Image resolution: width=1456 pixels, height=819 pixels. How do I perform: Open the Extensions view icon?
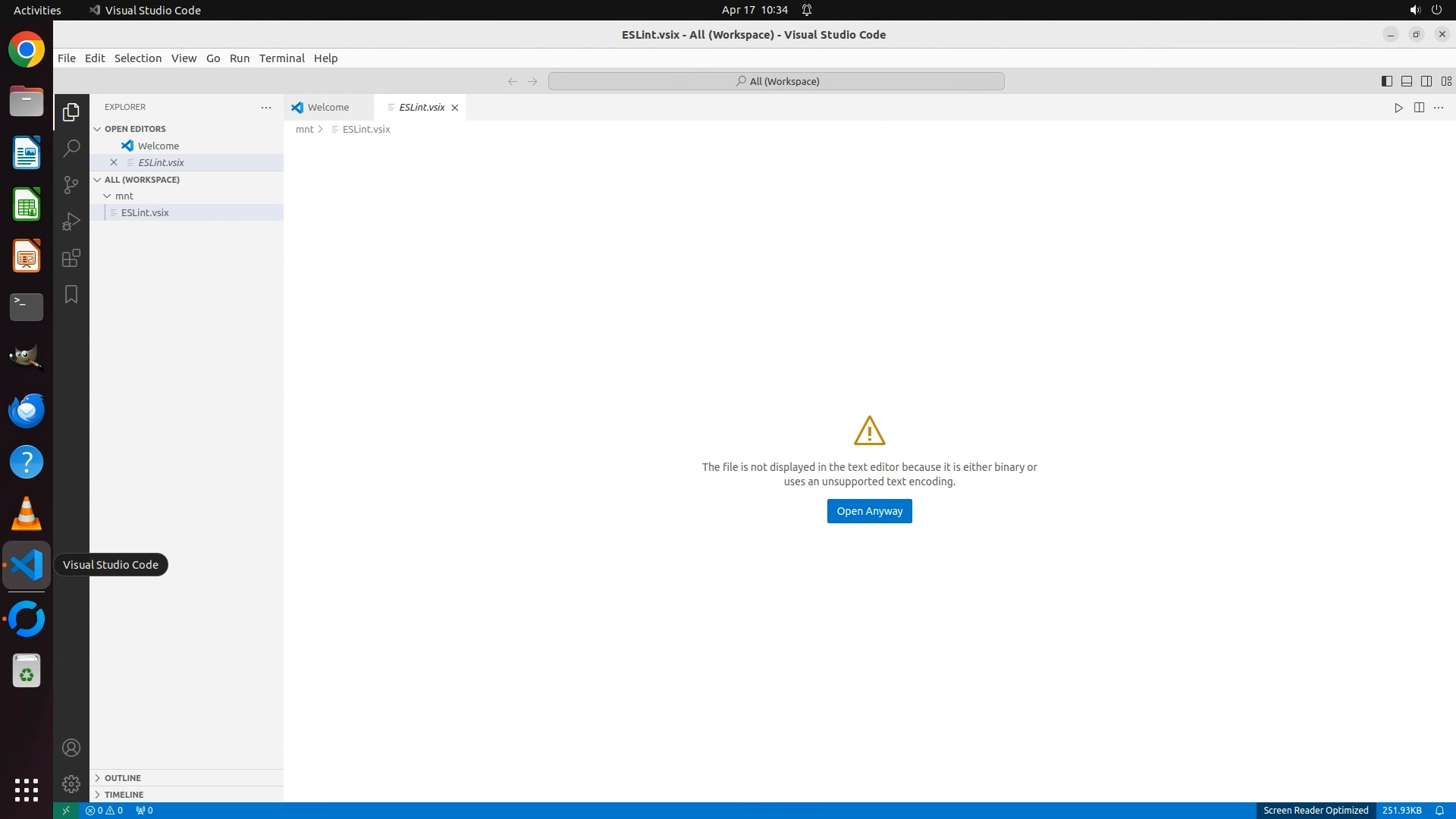pyautogui.click(x=71, y=258)
